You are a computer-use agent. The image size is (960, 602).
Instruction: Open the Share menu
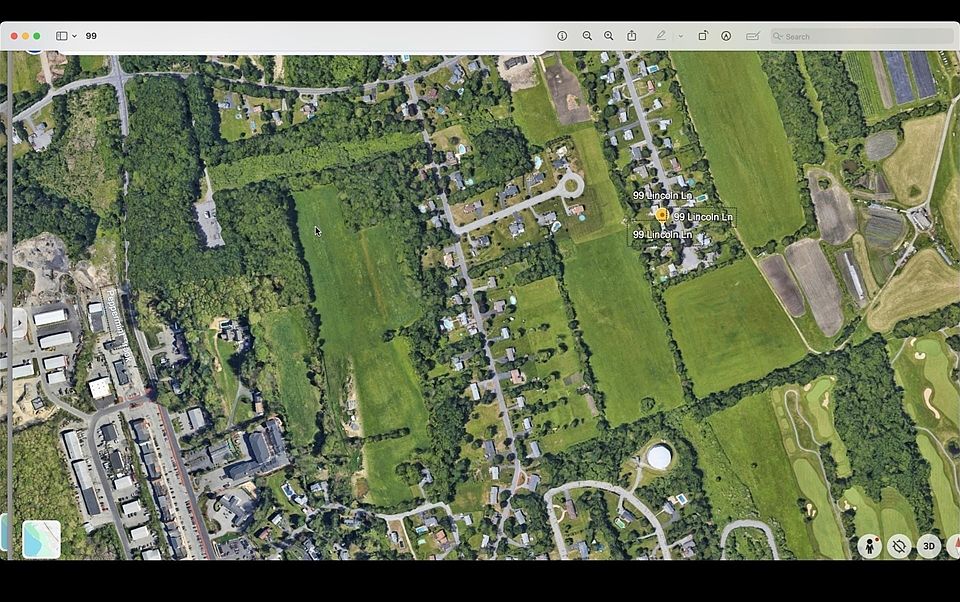(632, 36)
